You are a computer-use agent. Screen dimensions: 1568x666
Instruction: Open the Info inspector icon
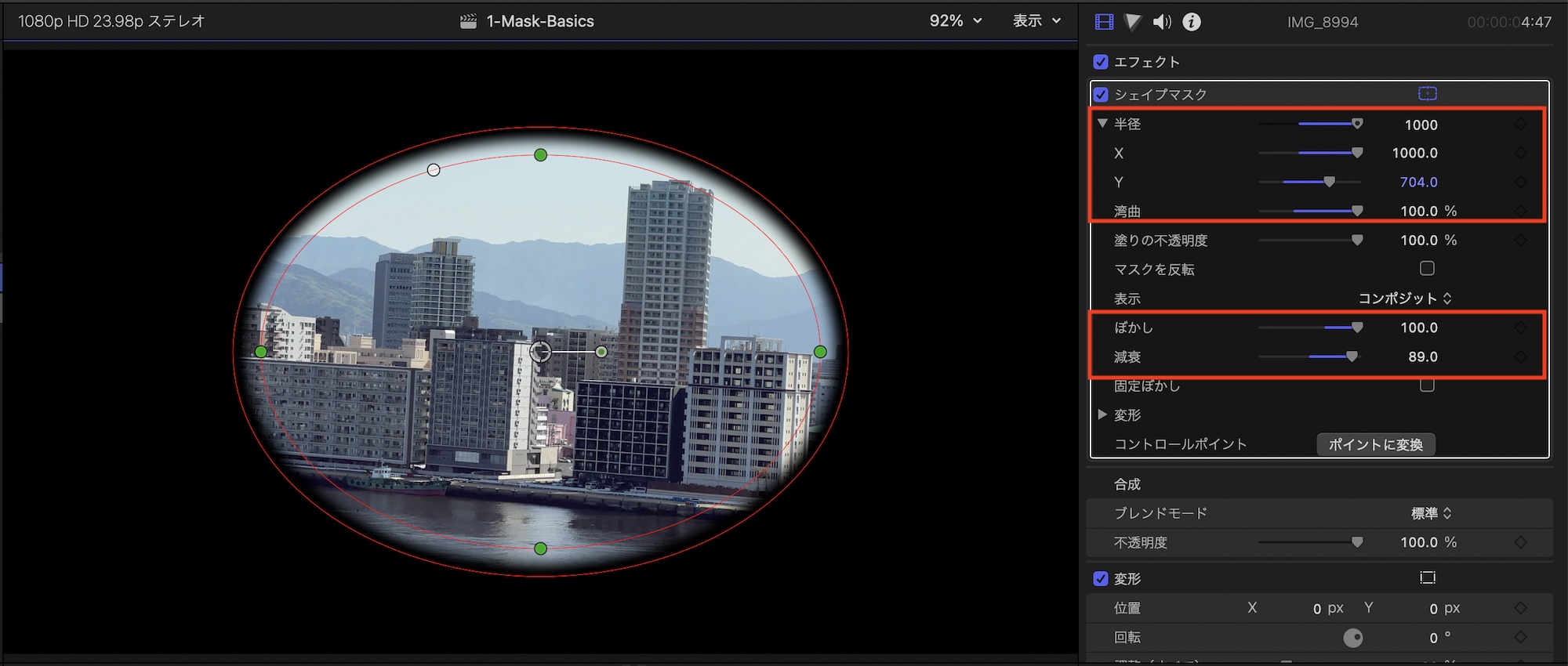[1191, 22]
